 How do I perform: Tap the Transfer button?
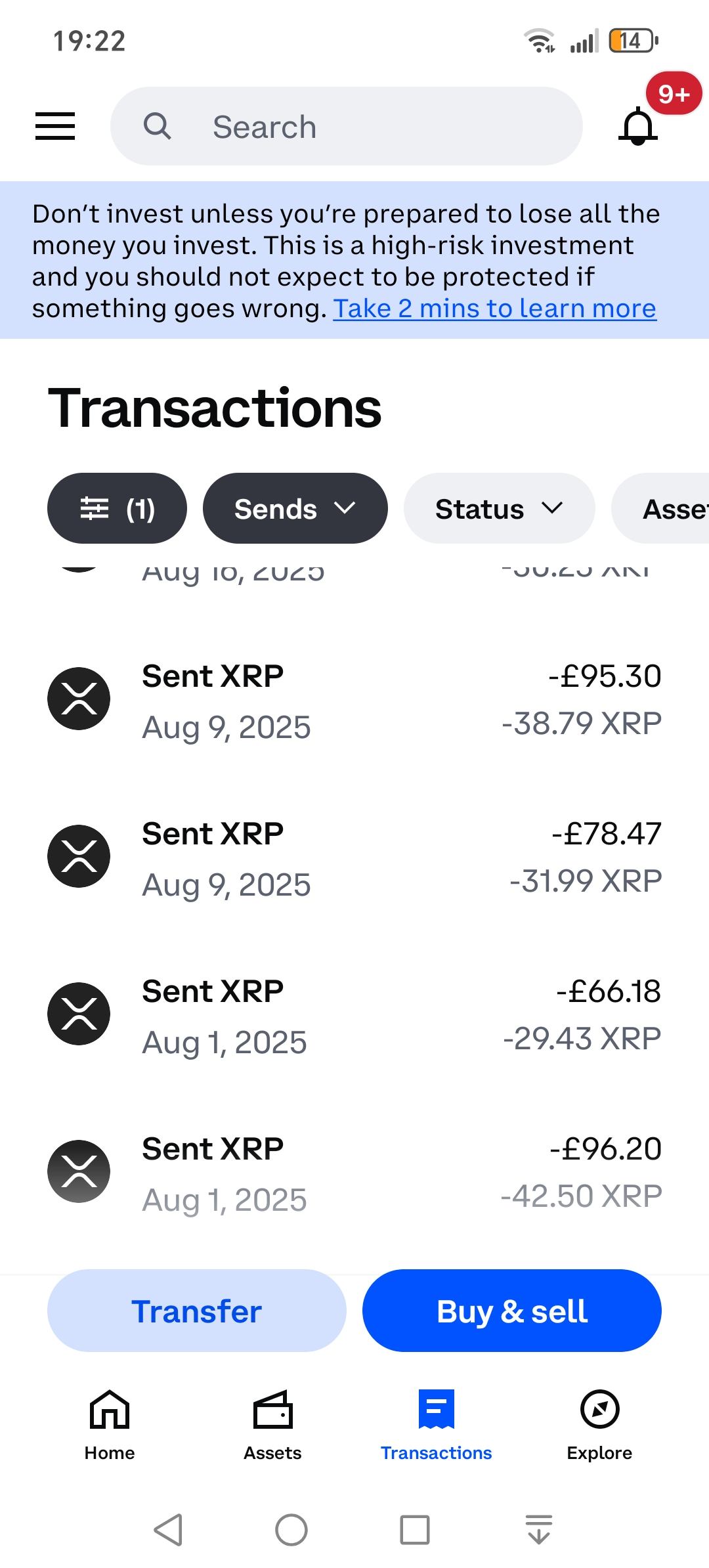point(196,1311)
